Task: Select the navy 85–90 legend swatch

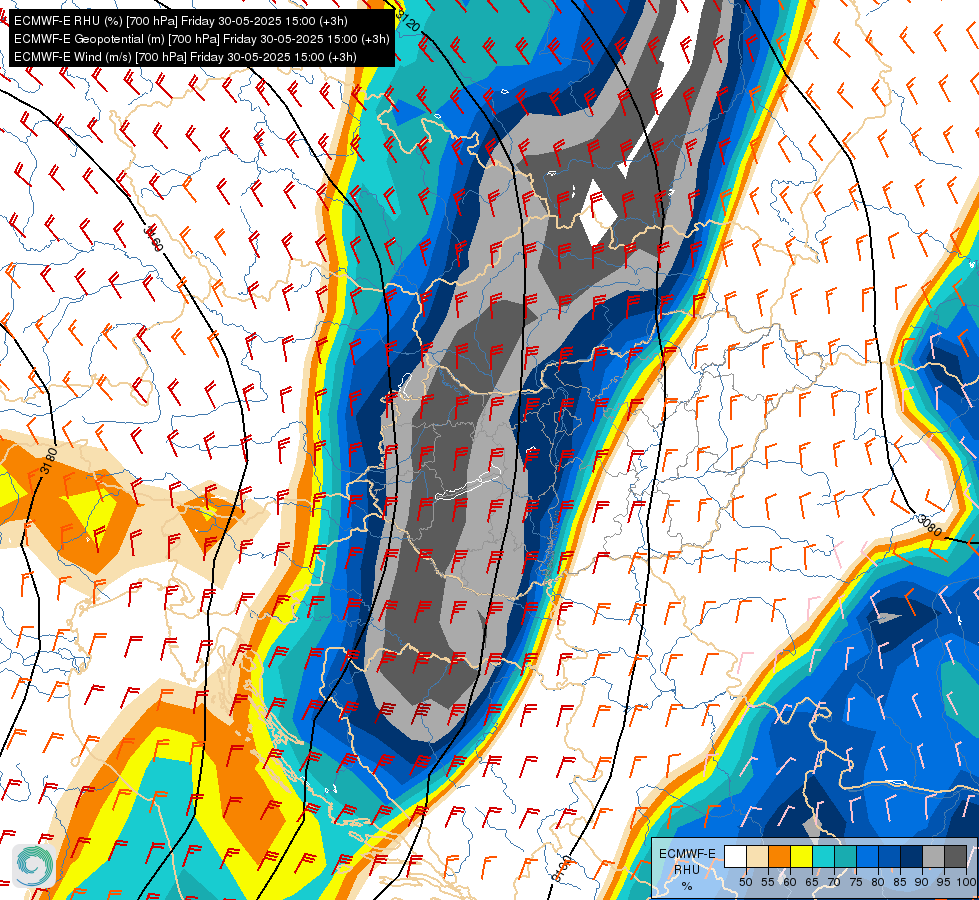Action: [x=911, y=857]
